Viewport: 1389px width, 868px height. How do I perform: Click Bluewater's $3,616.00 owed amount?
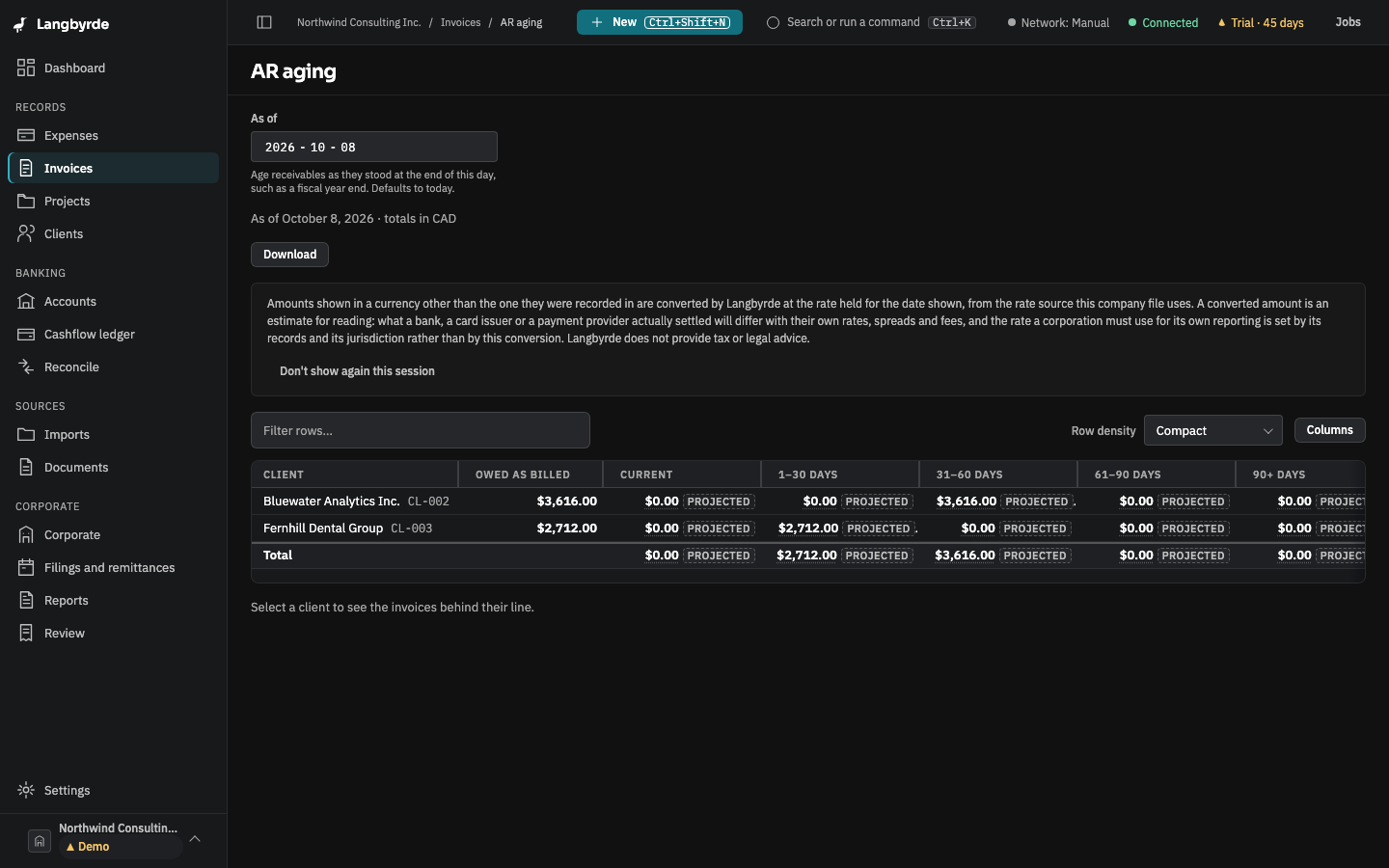tap(567, 502)
